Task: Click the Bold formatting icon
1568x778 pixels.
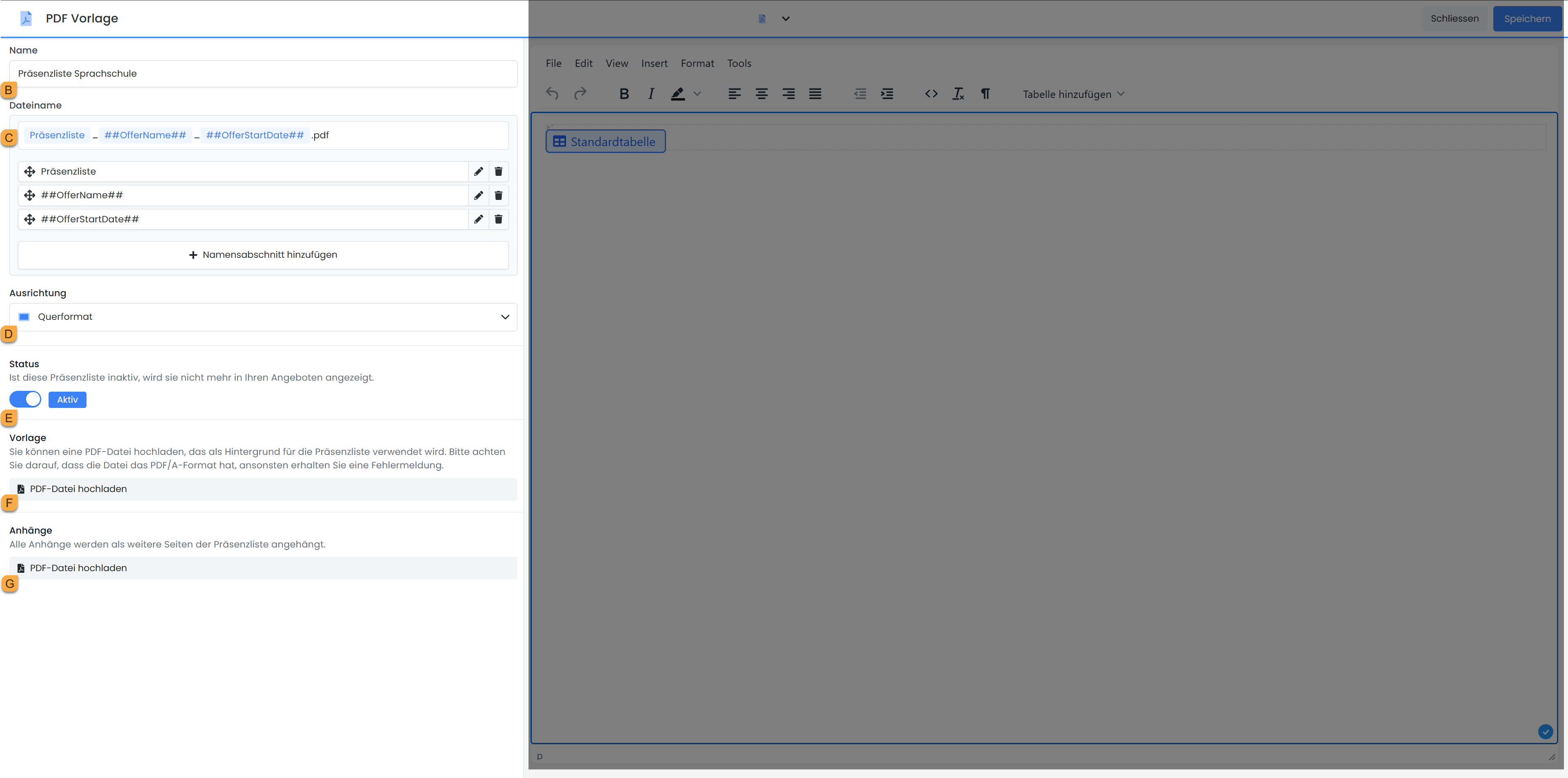Action: tap(624, 94)
